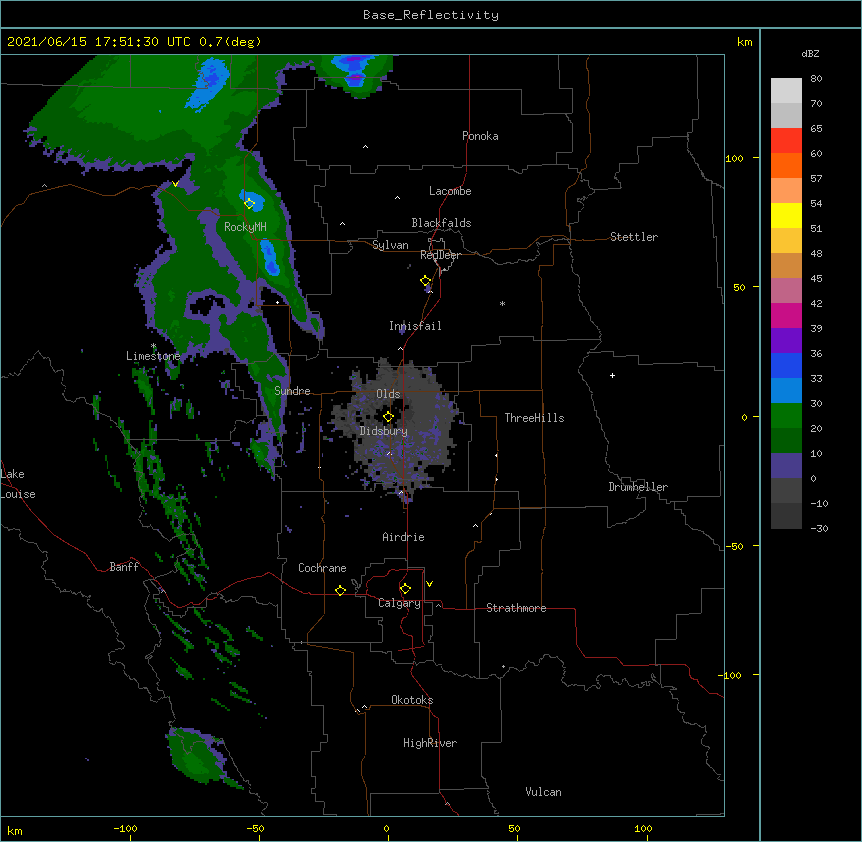The width and height of the screenshot is (862, 842).
Task: Click the km unit label at bottom left
Action: point(15,831)
